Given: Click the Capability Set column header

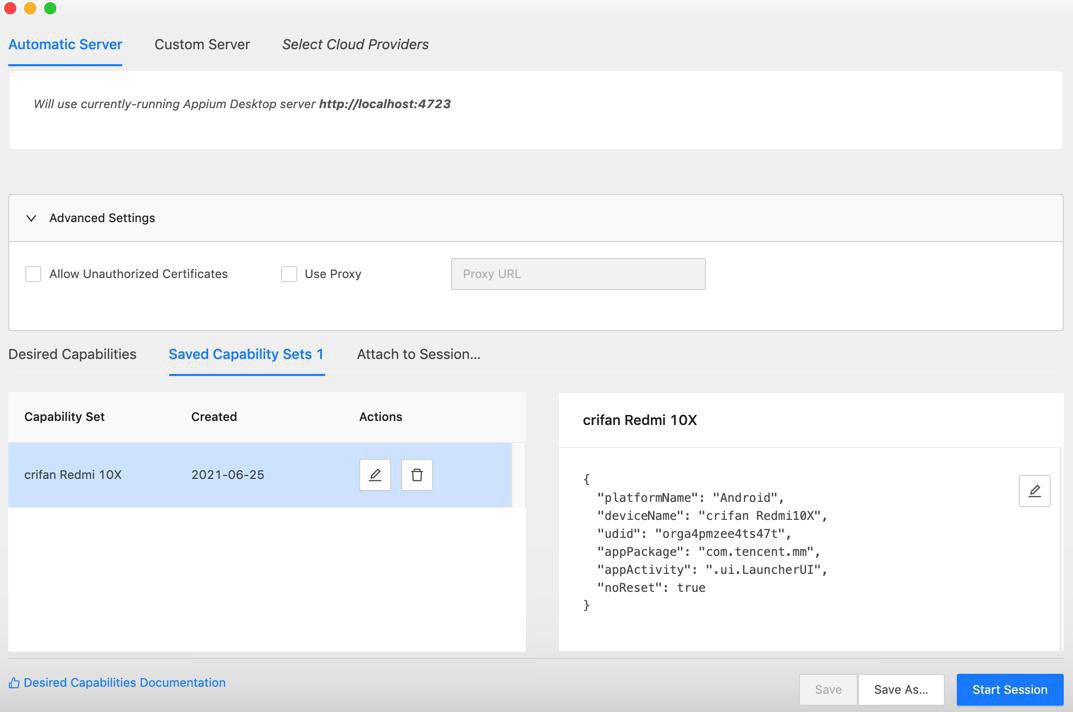Looking at the screenshot, I should [x=64, y=416].
